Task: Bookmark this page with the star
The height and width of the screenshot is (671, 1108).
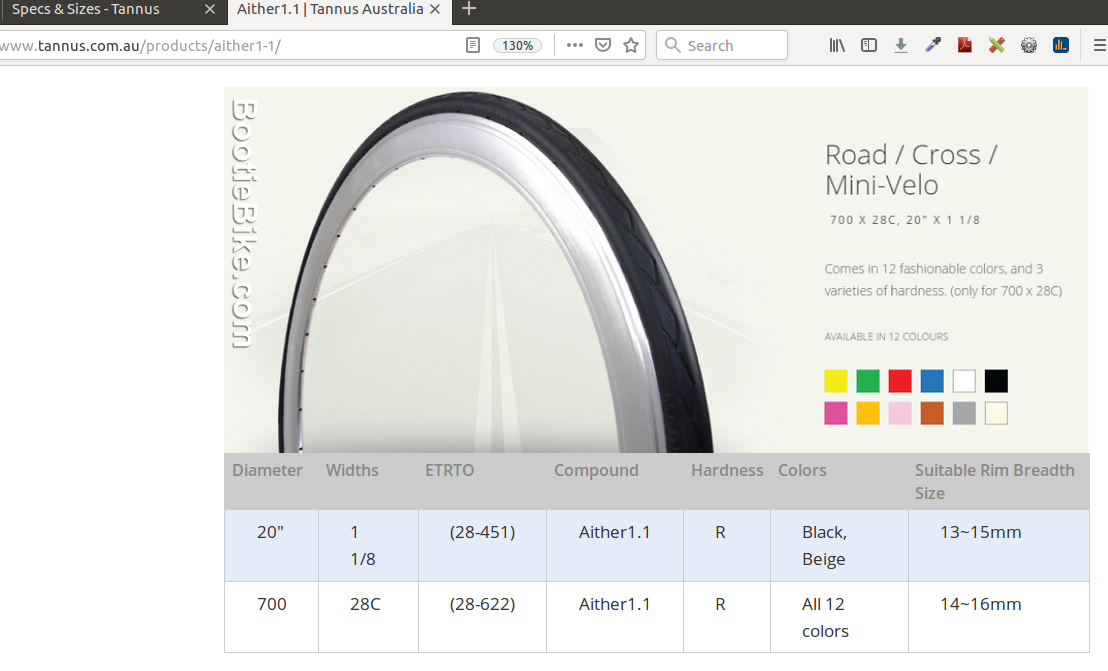Action: [631, 45]
